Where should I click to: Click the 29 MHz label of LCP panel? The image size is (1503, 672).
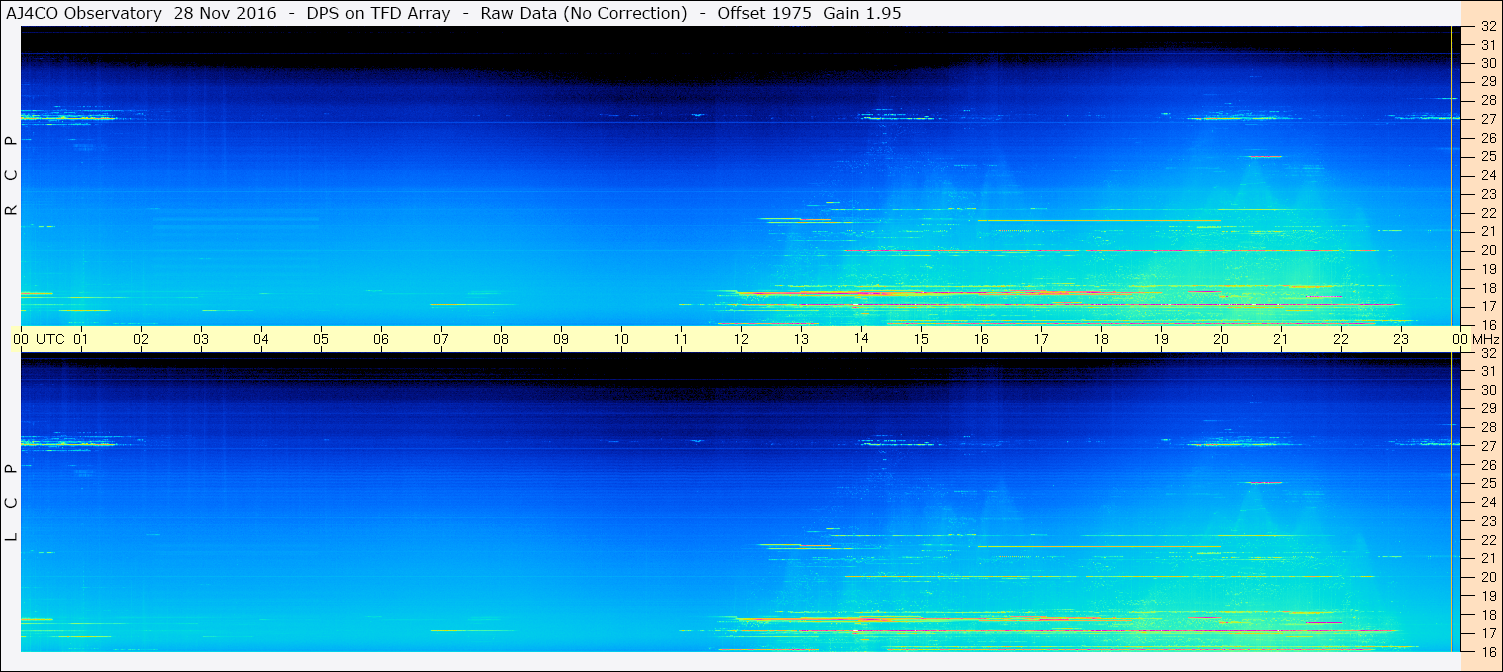coord(1488,408)
